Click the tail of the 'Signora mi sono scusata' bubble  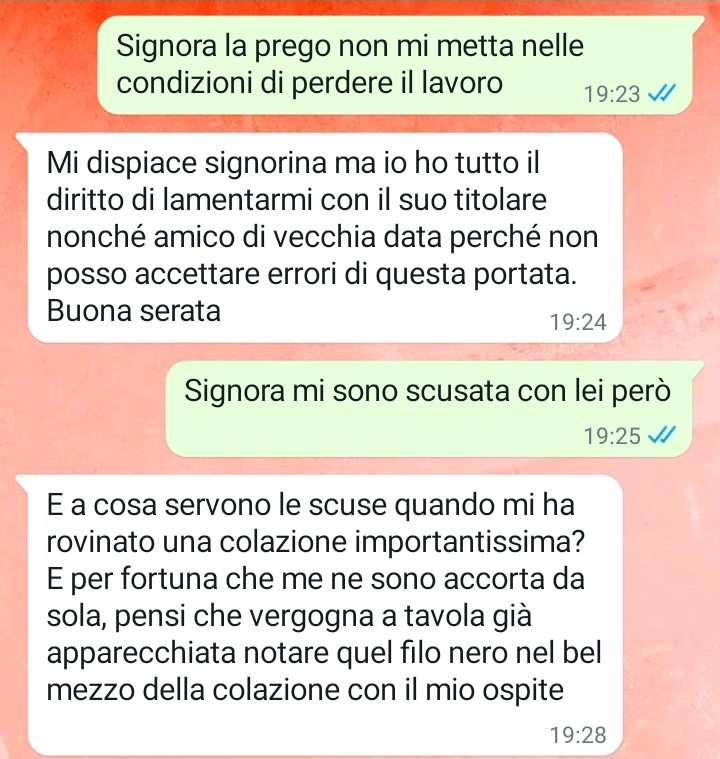697,368
